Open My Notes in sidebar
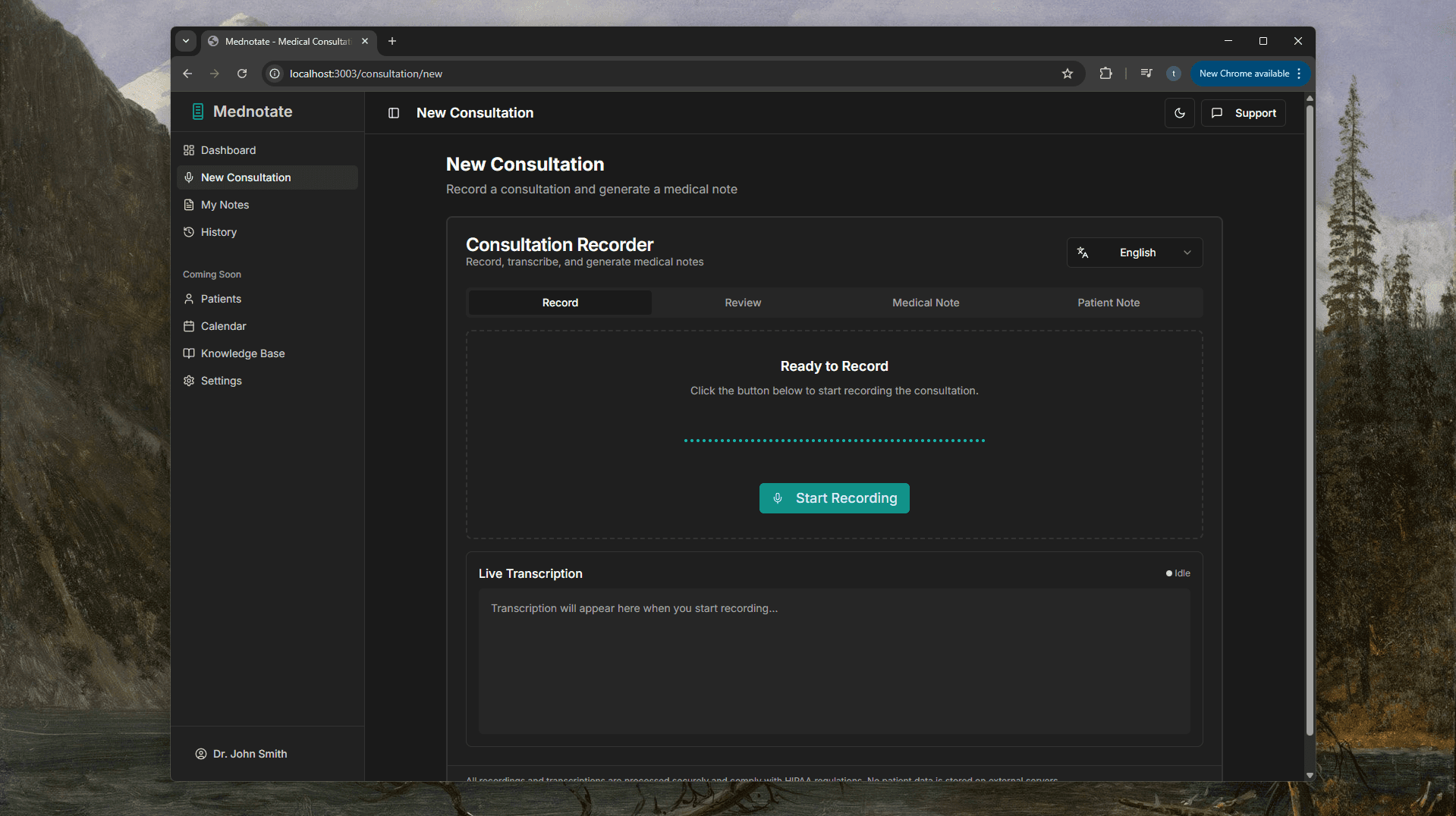1456x816 pixels. point(225,205)
